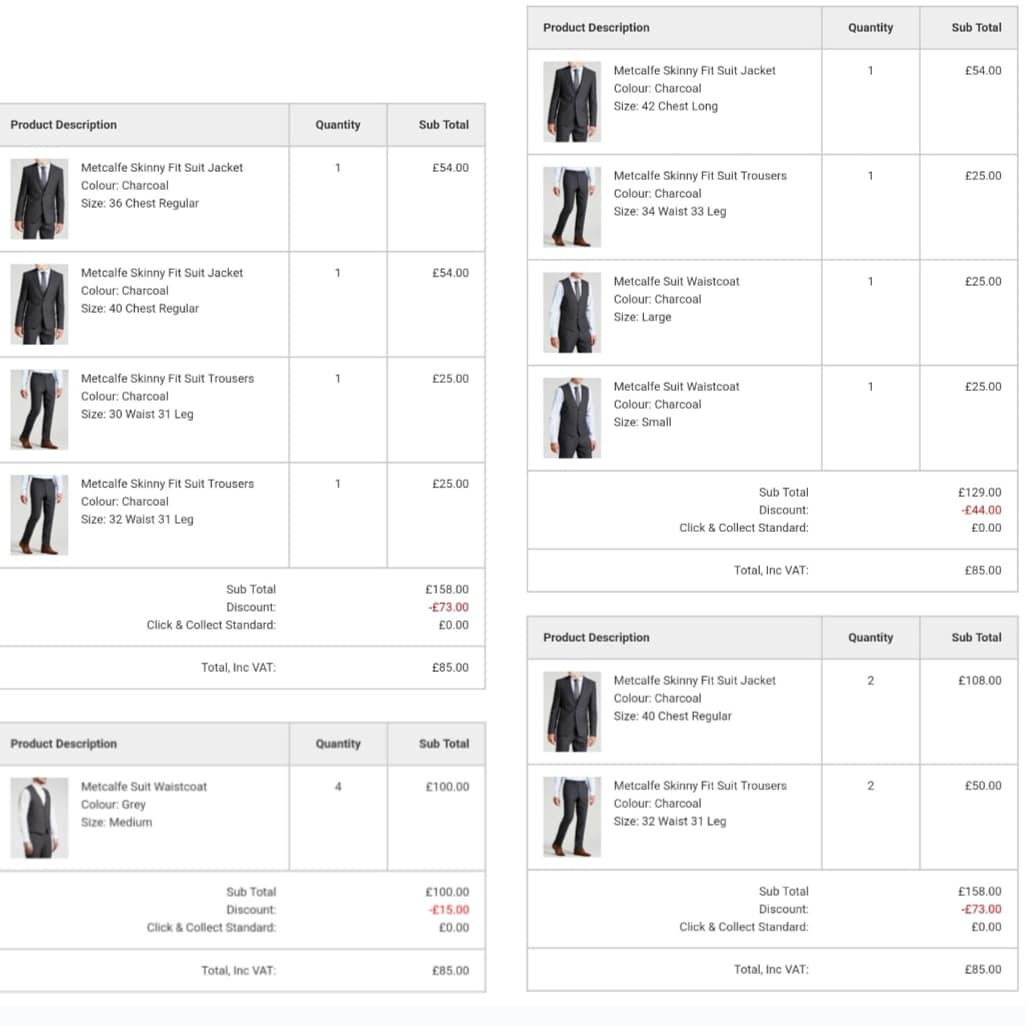1026x1026 pixels.
Task: Open the jacket title above Size: 36 Chest Regular
Action: click(162, 168)
